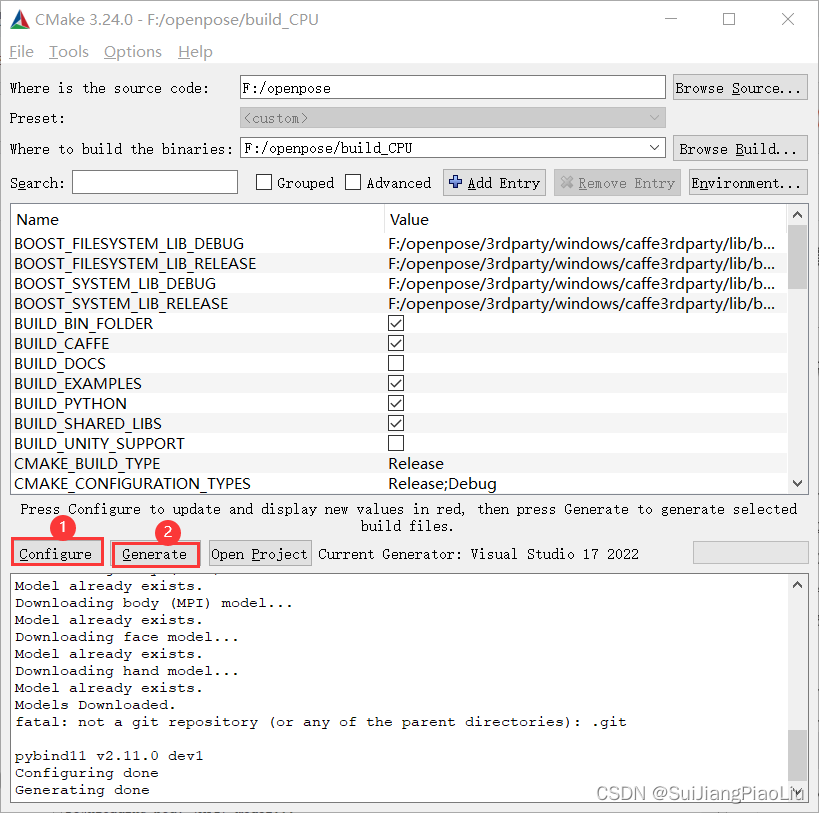Open the Tools menu
The image size is (819, 813).
click(68, 52)
